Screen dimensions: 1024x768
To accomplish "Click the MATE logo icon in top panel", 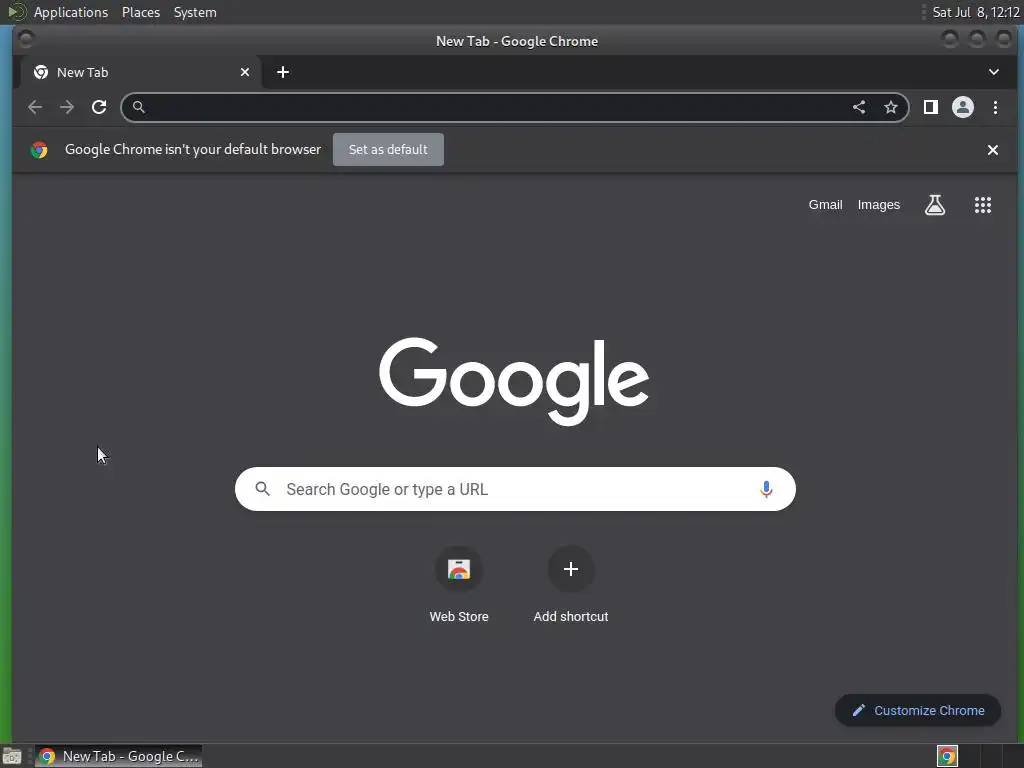I will click(x=16, y=12).
